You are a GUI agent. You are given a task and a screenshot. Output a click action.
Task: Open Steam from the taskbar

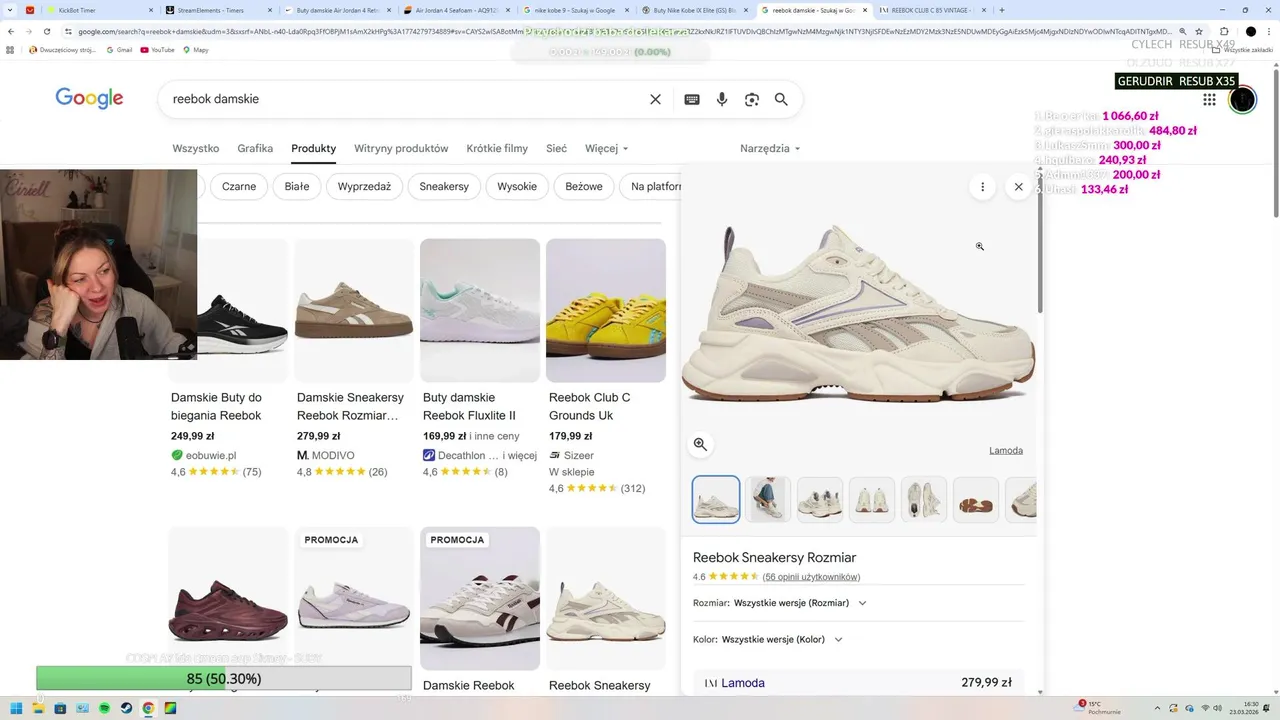tap(127, 708)
